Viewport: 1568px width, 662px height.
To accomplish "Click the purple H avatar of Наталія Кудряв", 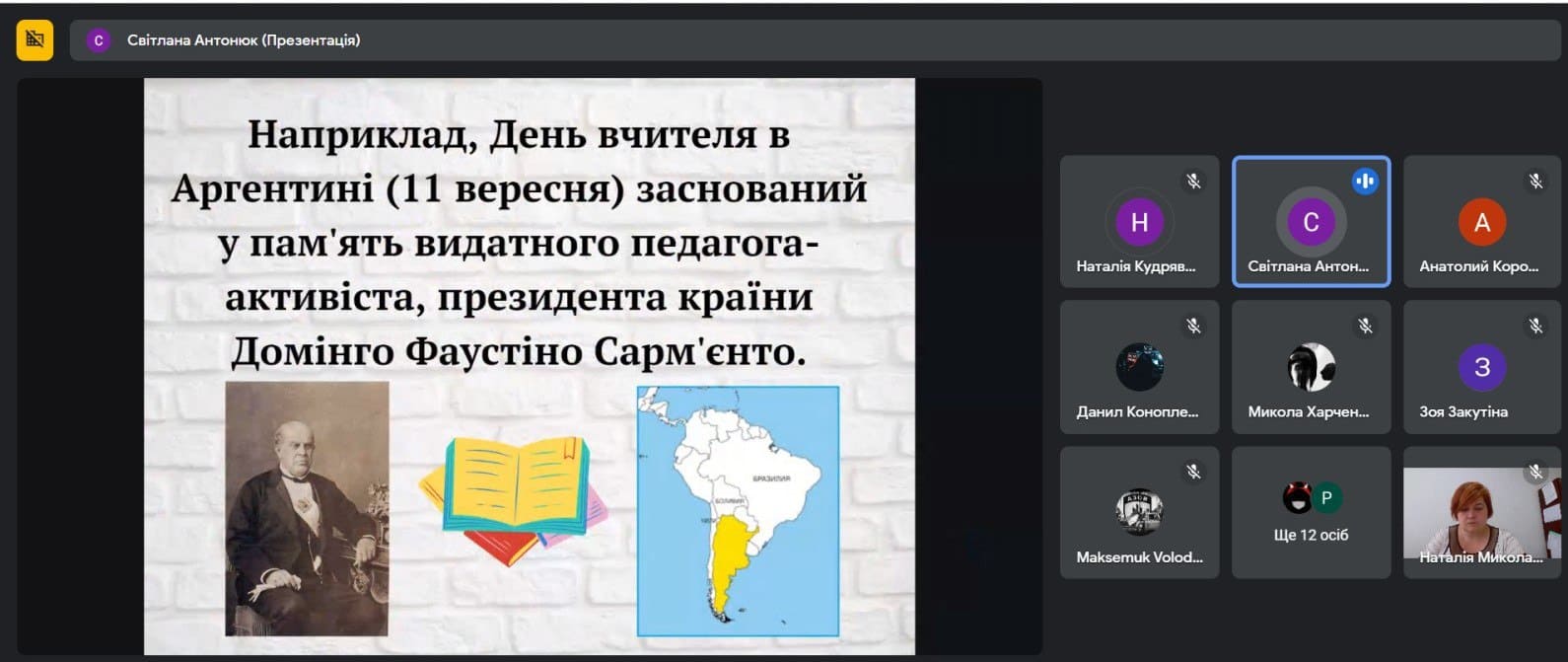I will tap(1139, 222).
